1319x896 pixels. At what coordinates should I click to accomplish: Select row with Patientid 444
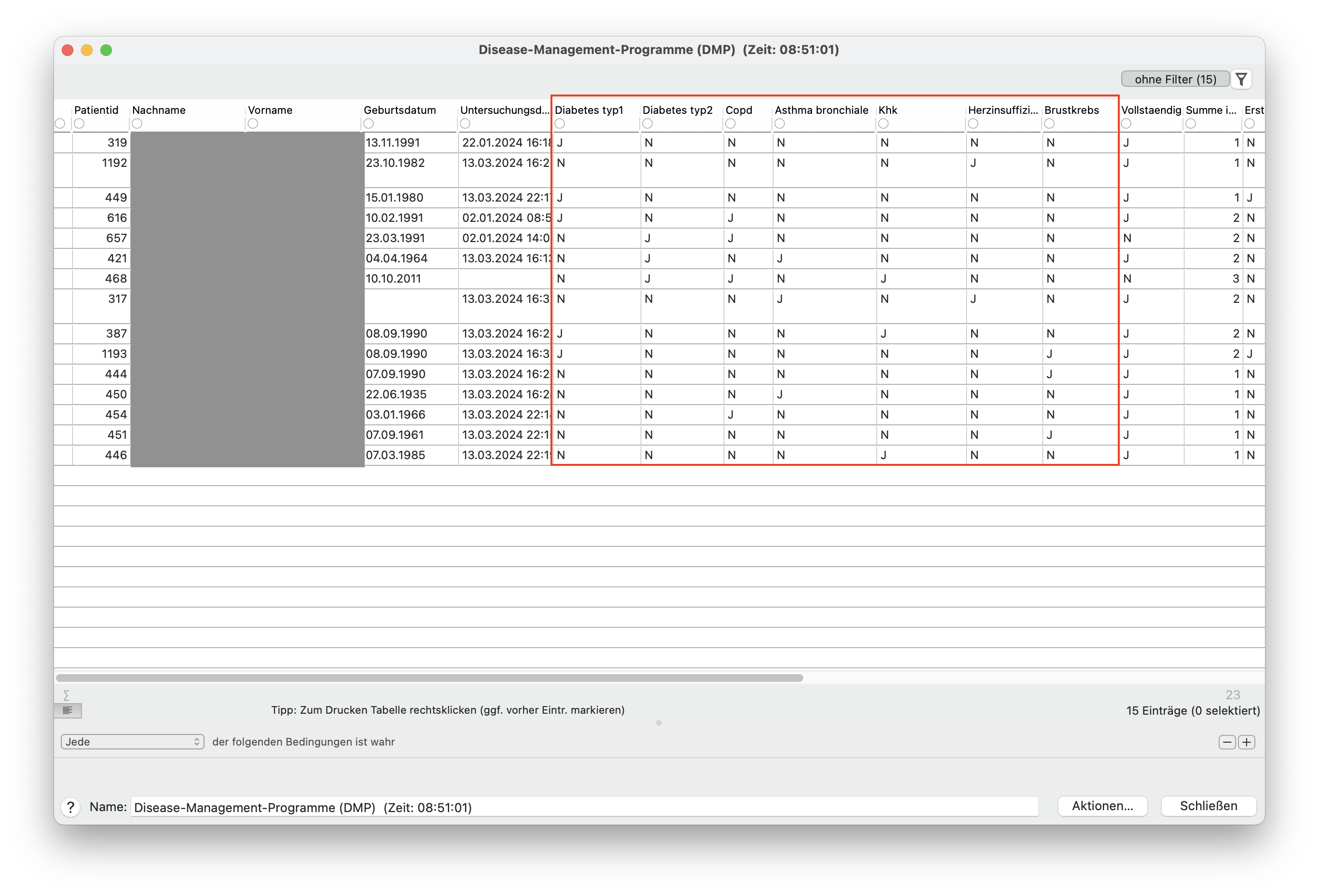click(659, 375)
